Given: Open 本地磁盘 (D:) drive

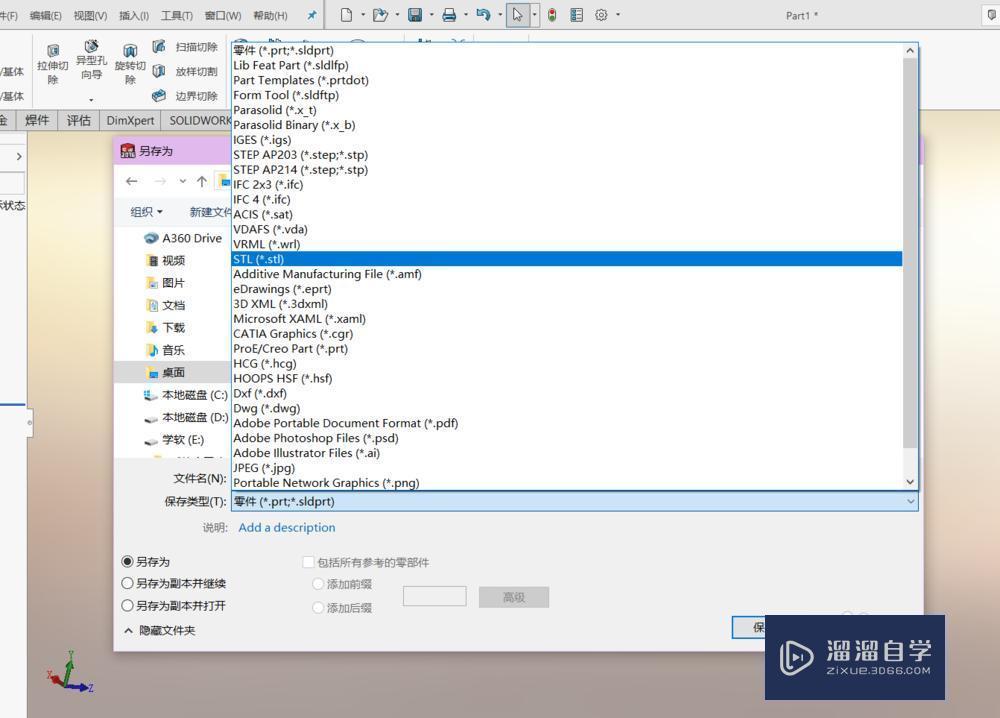Looking at the screenshot, I should tap(186, 417).
